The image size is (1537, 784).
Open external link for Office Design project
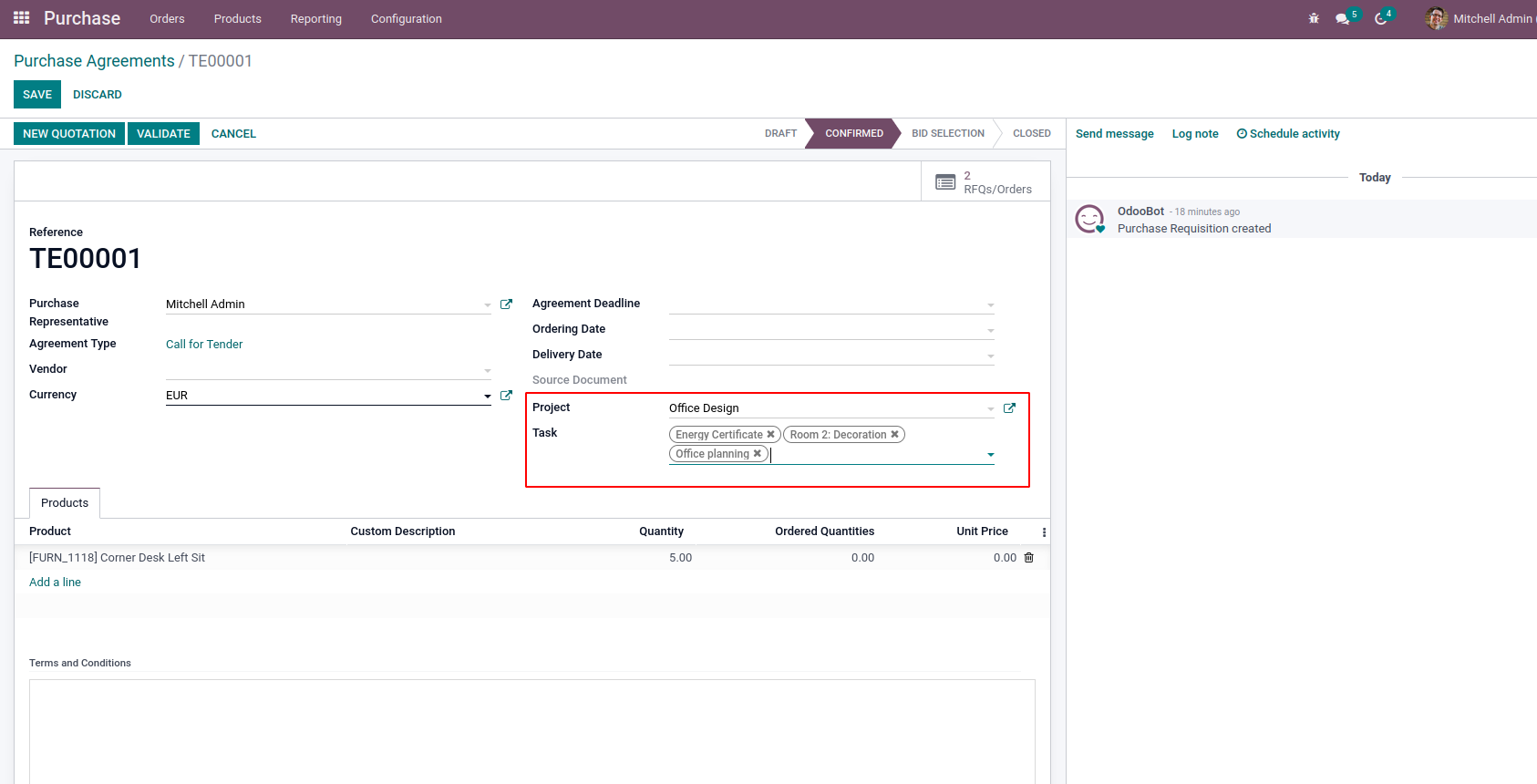[x=1009, y=408]
